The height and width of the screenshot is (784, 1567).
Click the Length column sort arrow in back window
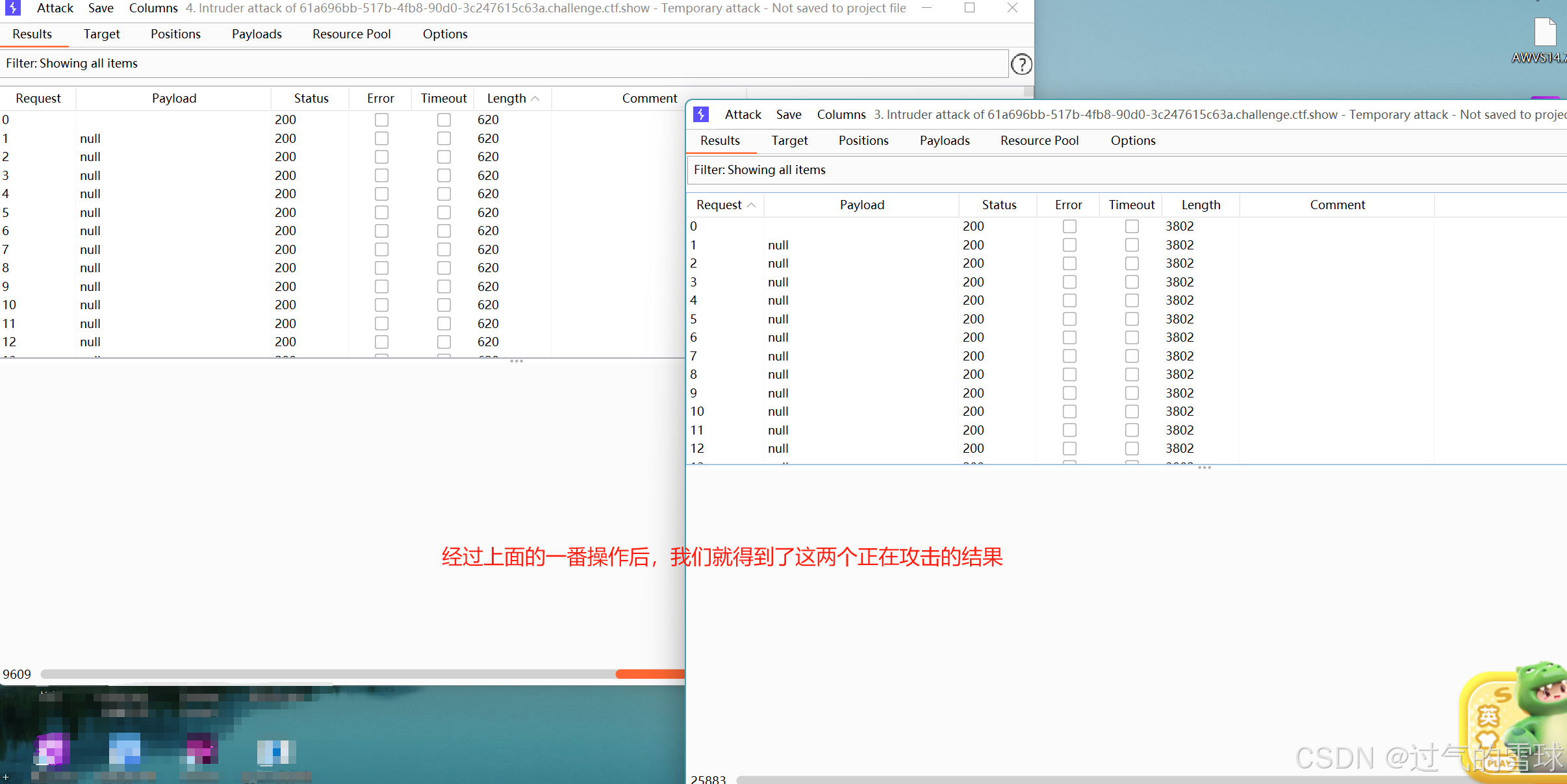(535, 98)
